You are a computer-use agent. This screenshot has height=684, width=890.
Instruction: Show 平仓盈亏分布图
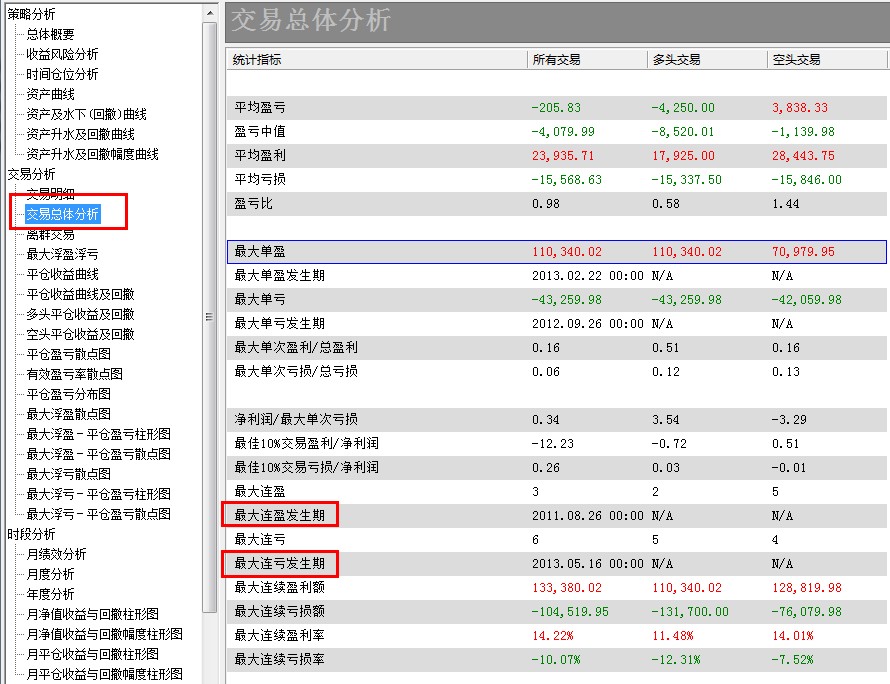(x=69, y=394)
